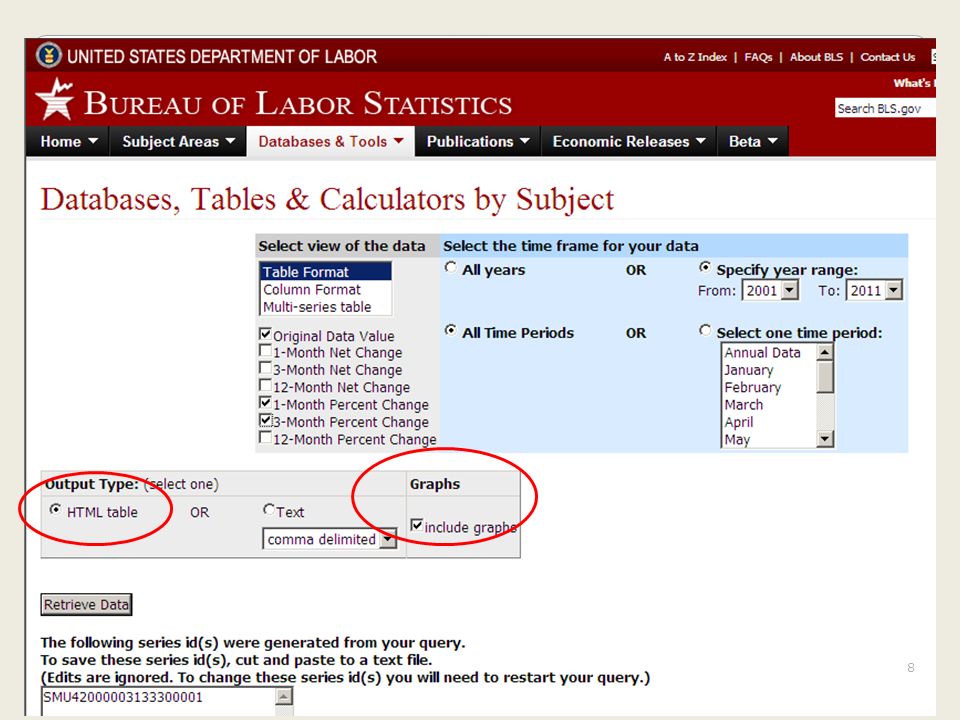Click the time period list scrollbar thumb
The height and width of the screenshot is (720, 960).
click(825, 377)
